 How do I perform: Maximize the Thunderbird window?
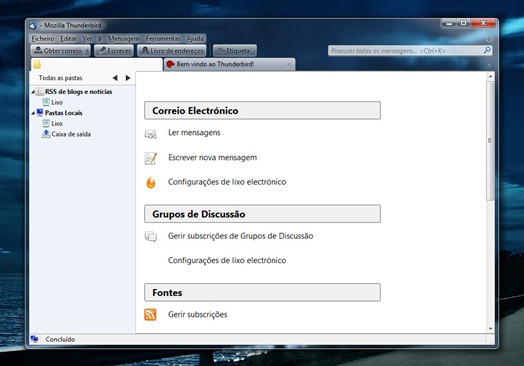464,23
